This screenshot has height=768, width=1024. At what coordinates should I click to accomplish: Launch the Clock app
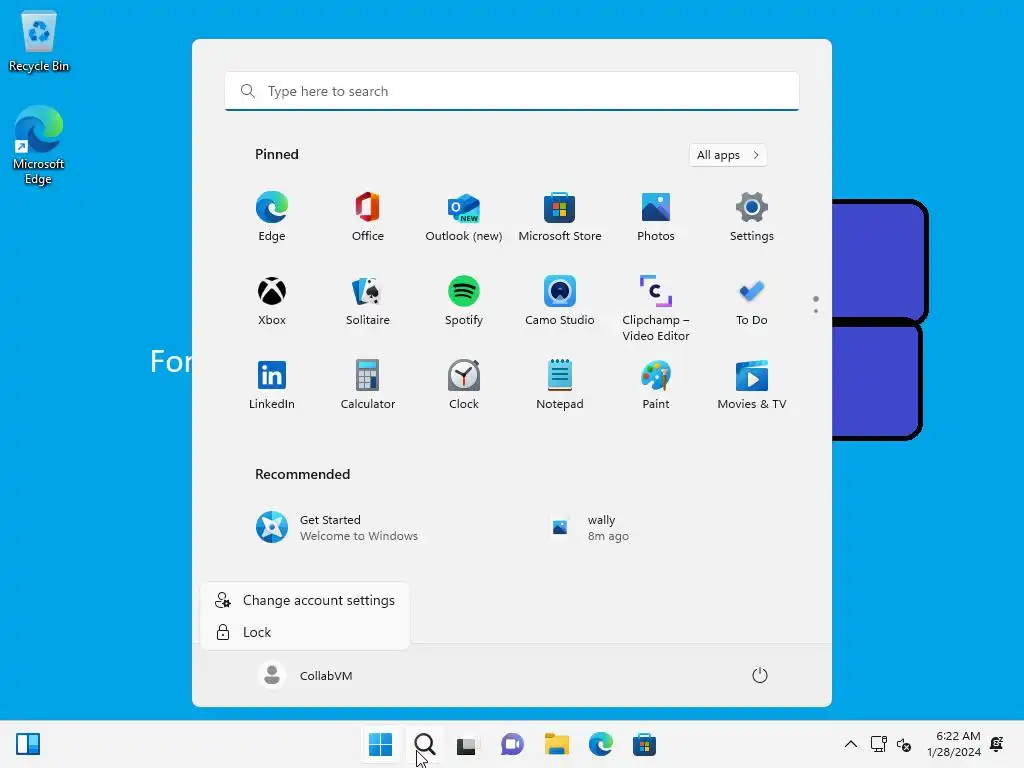pos(464,385)
